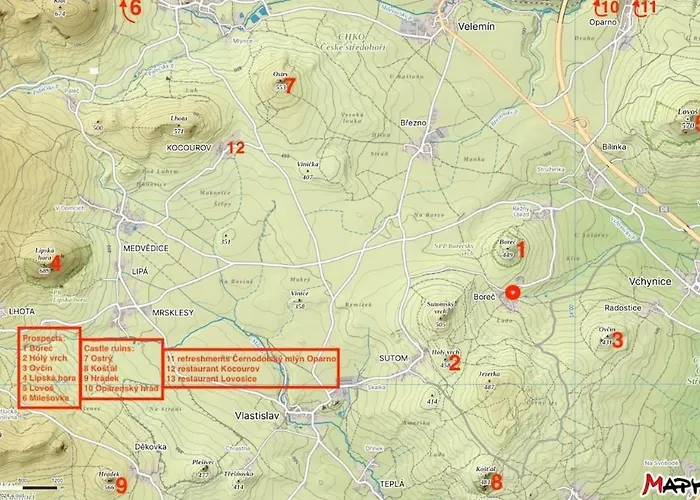Click the number 10 arrow near Oparno
This screenshot has width=700, height=500.
coord(606,8)
